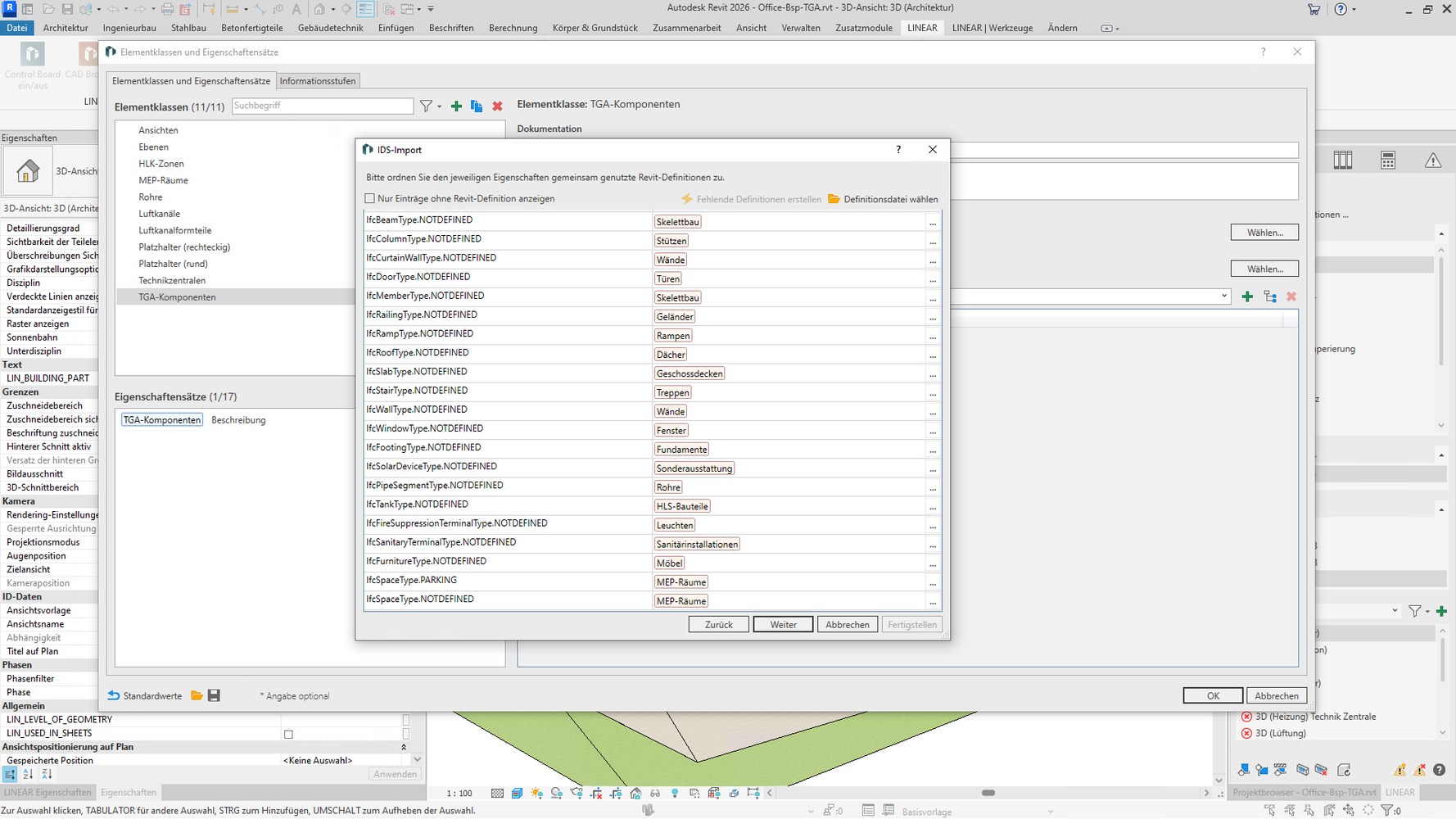Click Skelettbau value for IfcBeamType
Screen dimensions: 1456x819
677,222
